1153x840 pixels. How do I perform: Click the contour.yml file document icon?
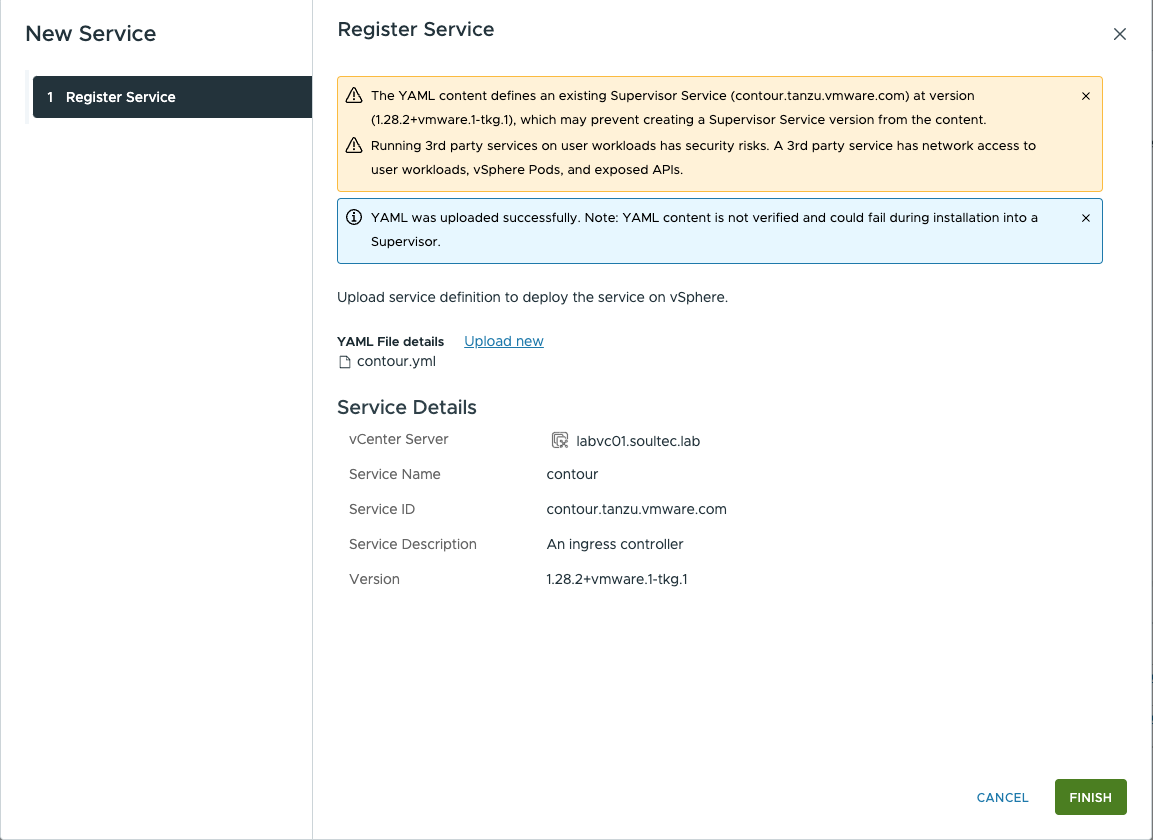pyautogui.click(x=344, y=362)
